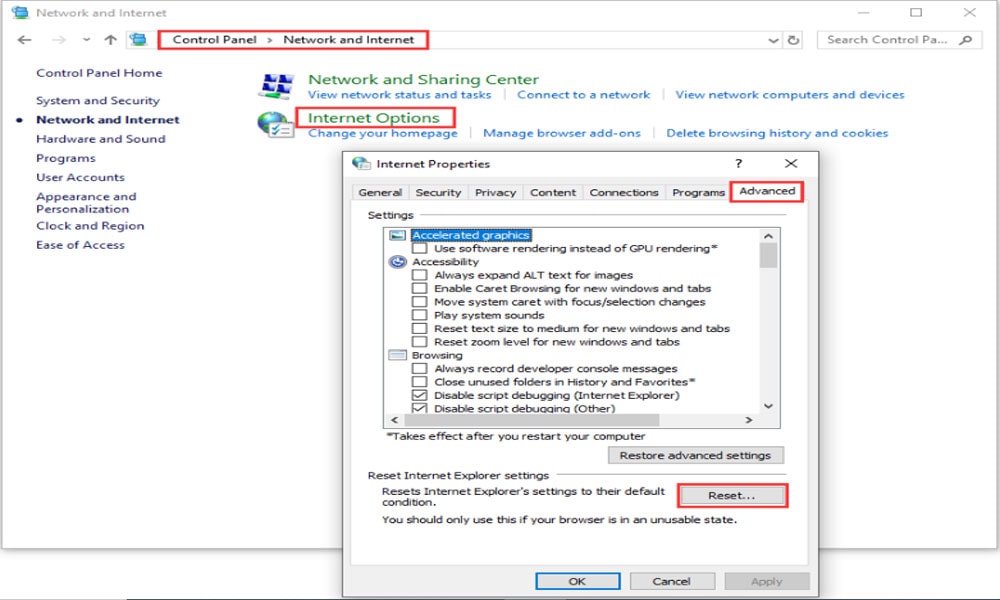Open Network and Sharing Center heading
1000x600 pixels.
(423, 79)
